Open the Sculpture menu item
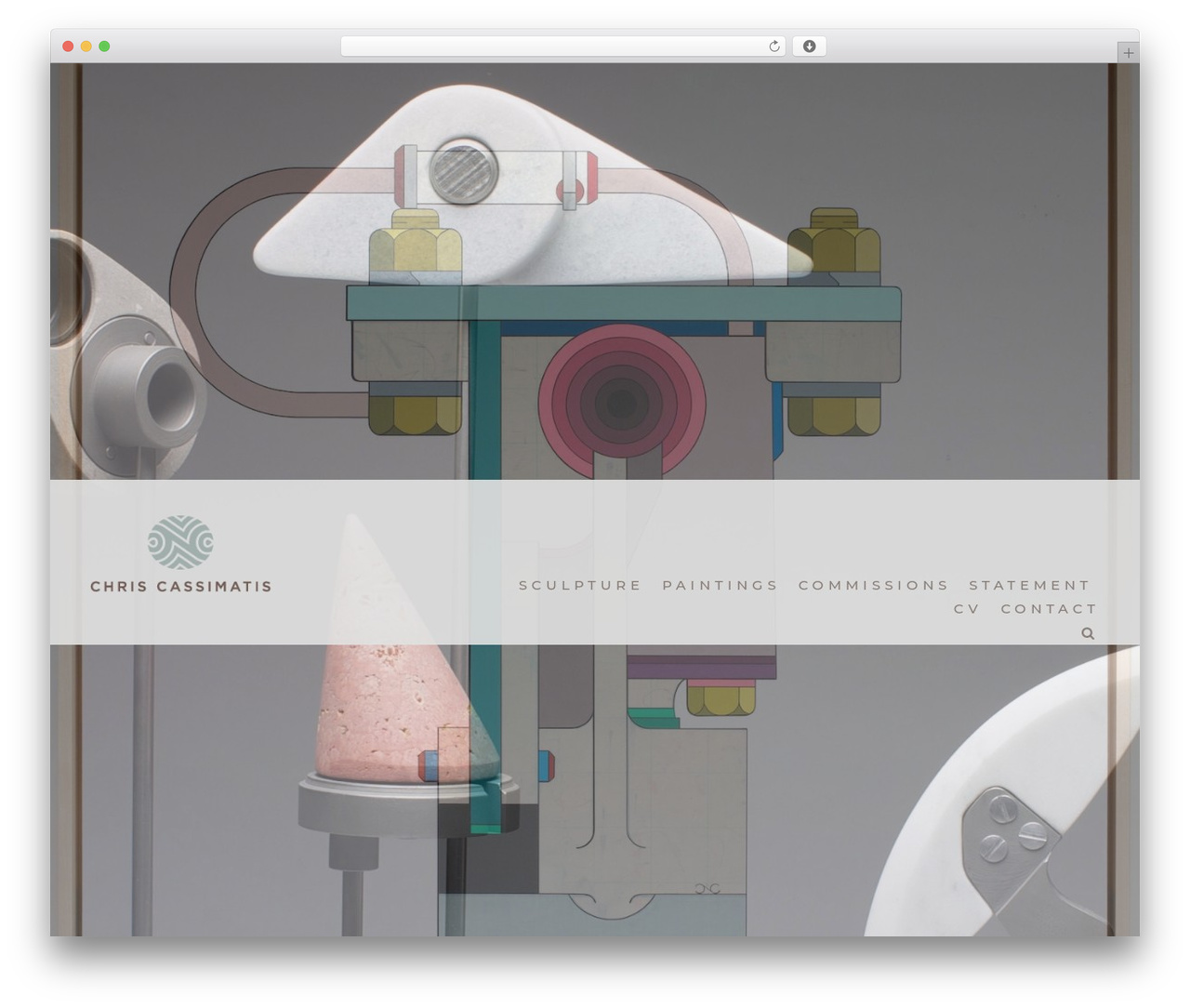Screen dimensions: 1190x1008 click(x=580, y=585)
